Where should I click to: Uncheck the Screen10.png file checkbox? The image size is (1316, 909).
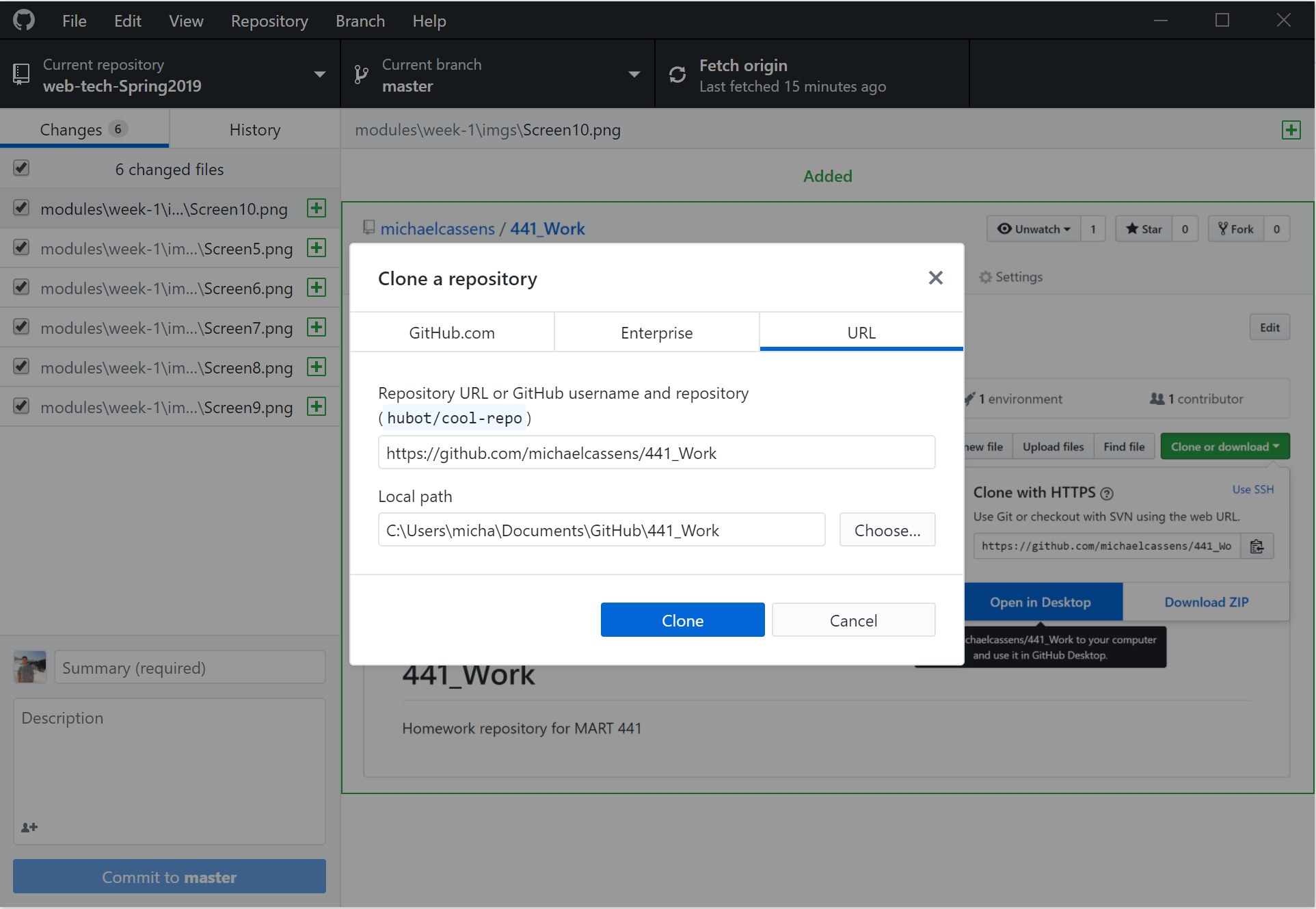coord(21,208)
